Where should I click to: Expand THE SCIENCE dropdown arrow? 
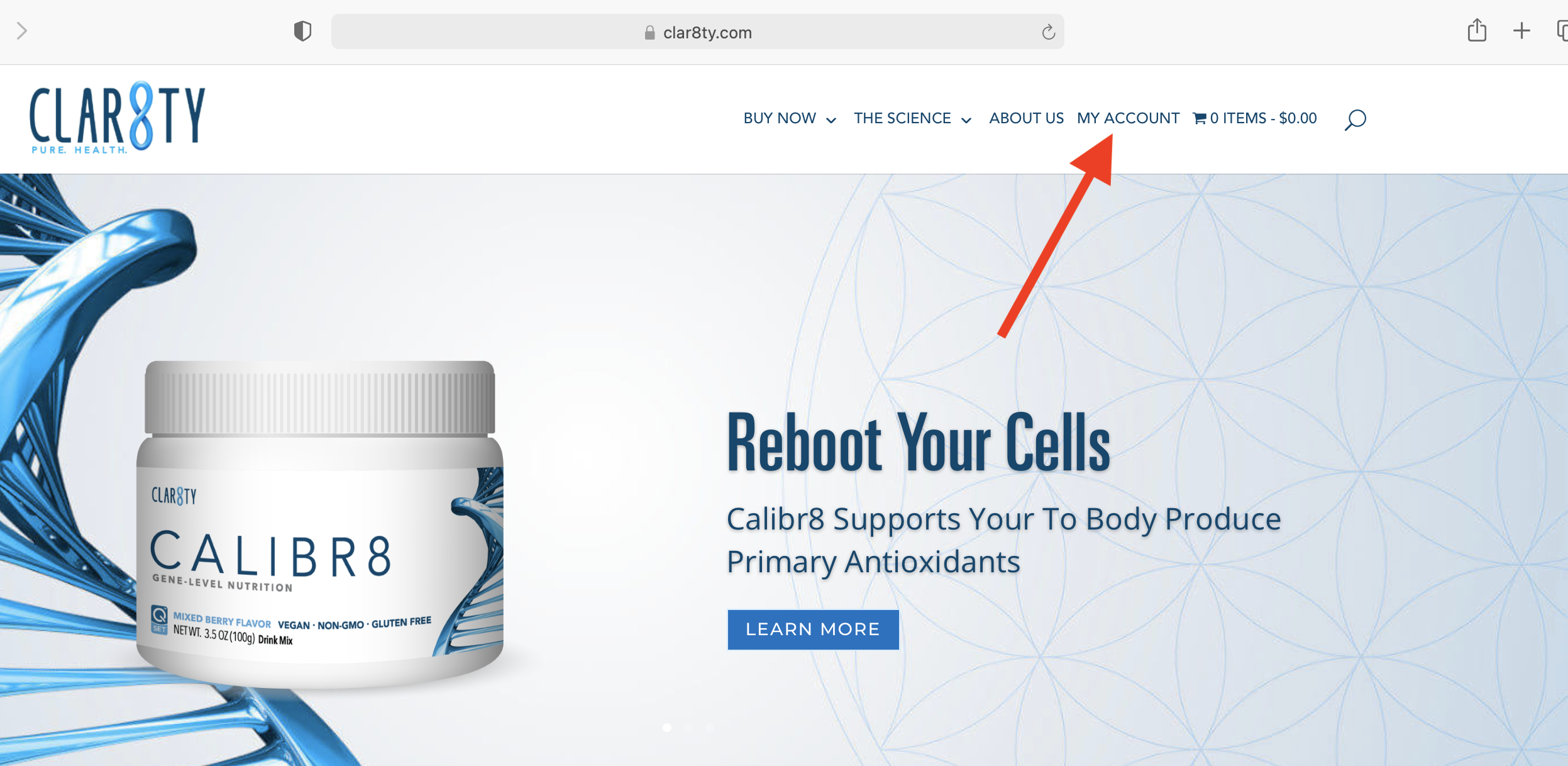pyautogui.click(x=966, y=120)
